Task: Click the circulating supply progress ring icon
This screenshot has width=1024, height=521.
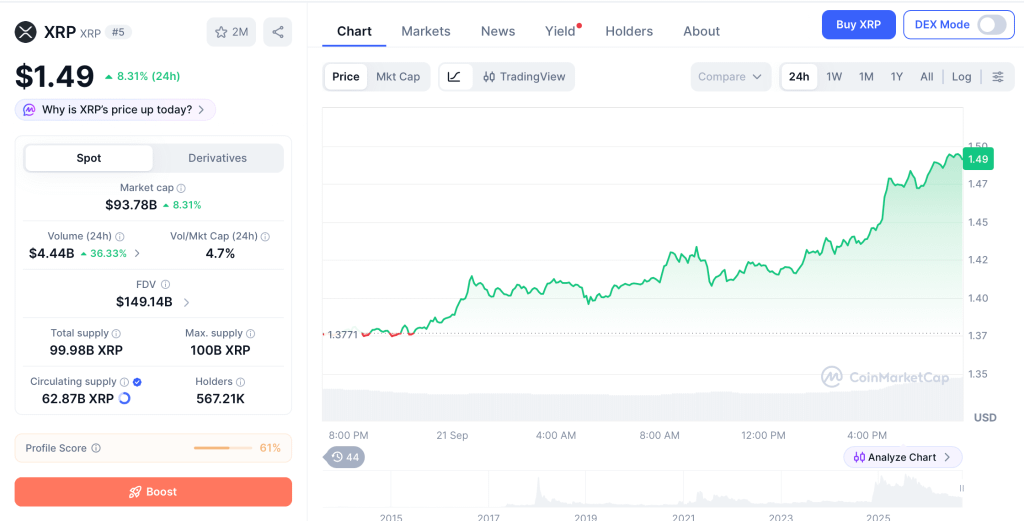Action: point(124,398)
